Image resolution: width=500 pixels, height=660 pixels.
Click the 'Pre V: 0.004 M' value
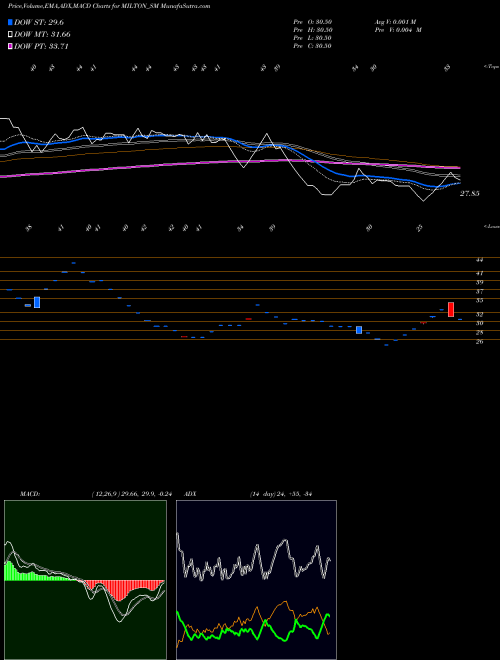[x=398, y=30]
